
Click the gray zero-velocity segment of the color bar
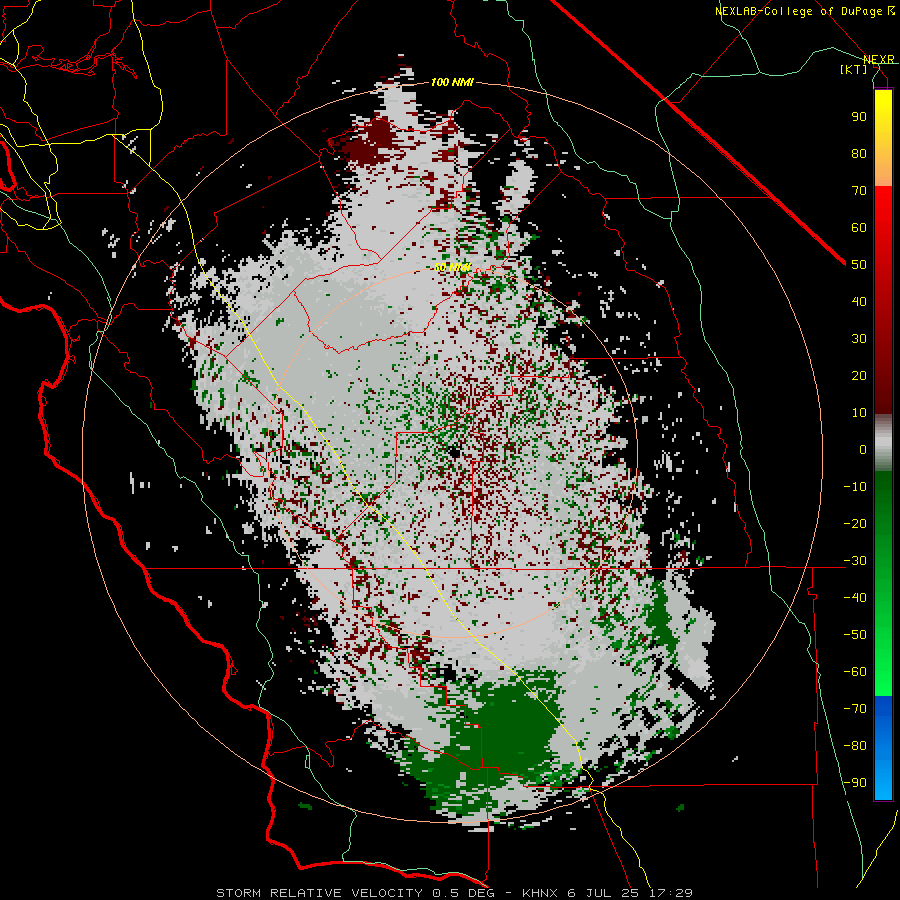[883, 445]
